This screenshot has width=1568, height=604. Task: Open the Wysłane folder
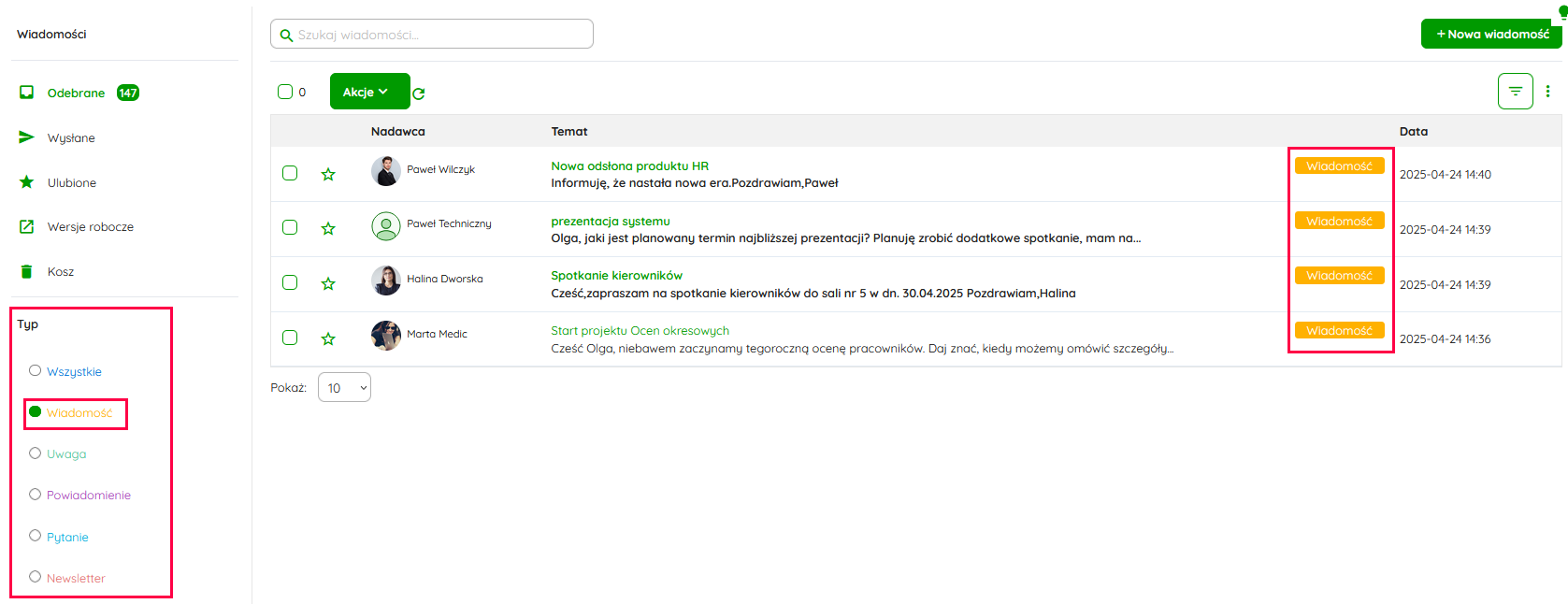coord(71,138)
